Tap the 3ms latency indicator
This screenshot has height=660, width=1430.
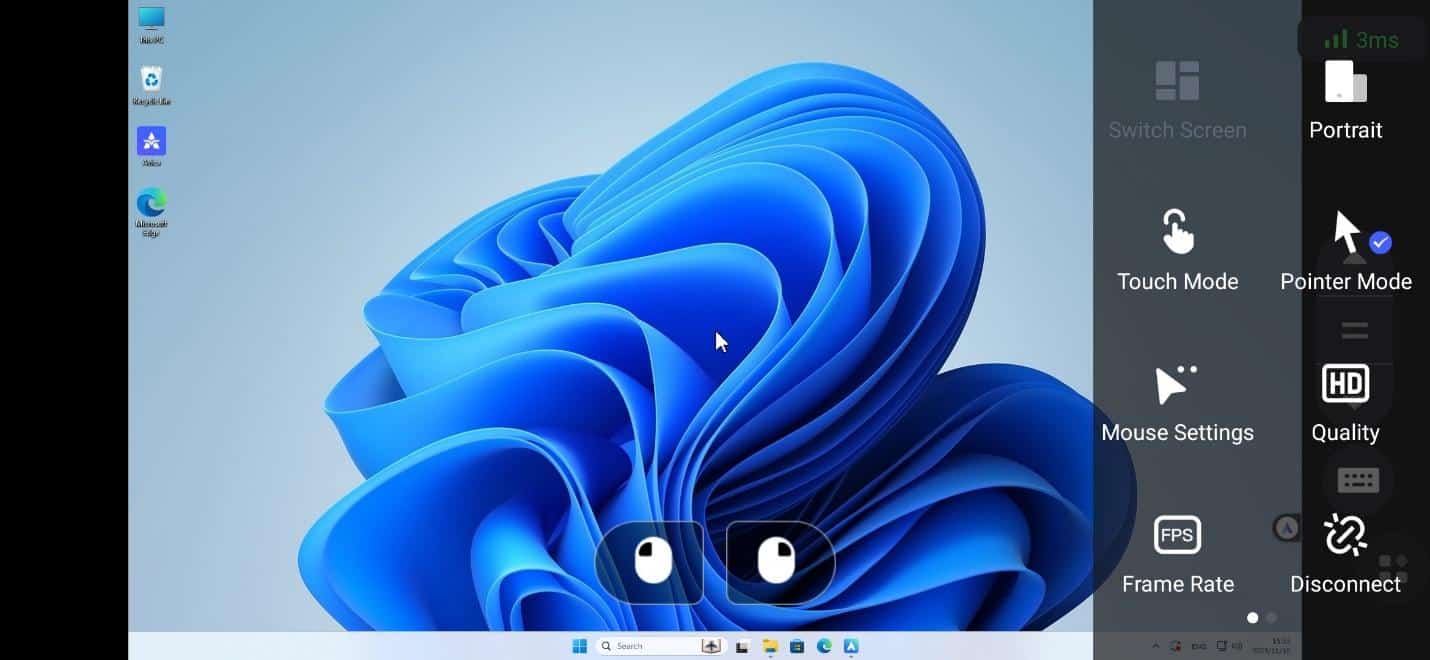coord(1360,40)
